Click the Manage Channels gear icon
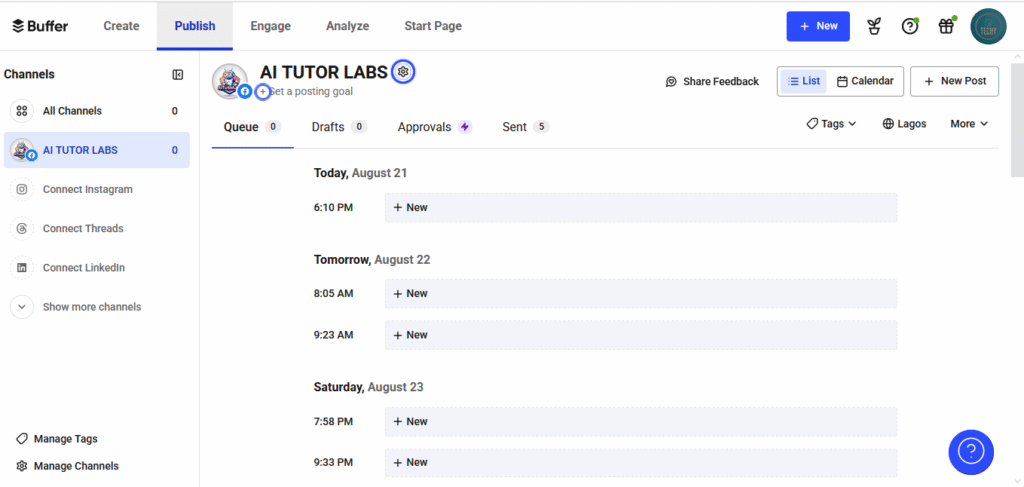Screen dimensions: 1024x487 coord(22,466)
